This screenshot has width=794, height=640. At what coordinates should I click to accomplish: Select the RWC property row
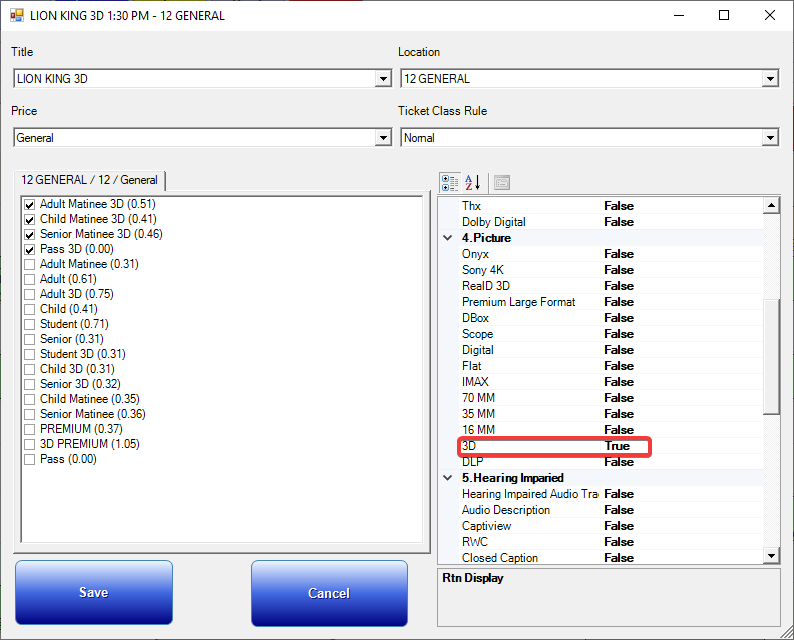611,542
